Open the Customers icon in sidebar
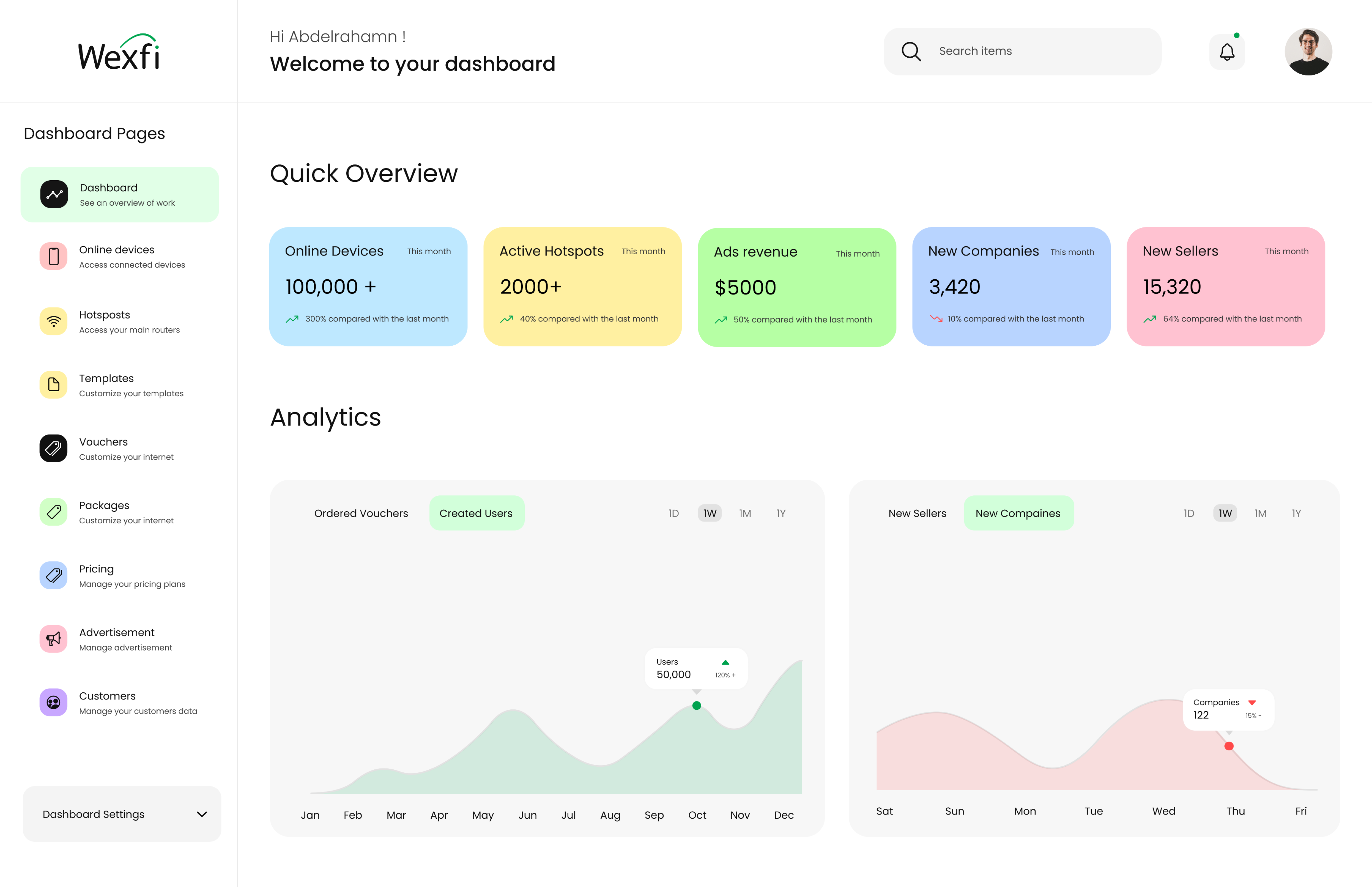 (x=53, y=702)
